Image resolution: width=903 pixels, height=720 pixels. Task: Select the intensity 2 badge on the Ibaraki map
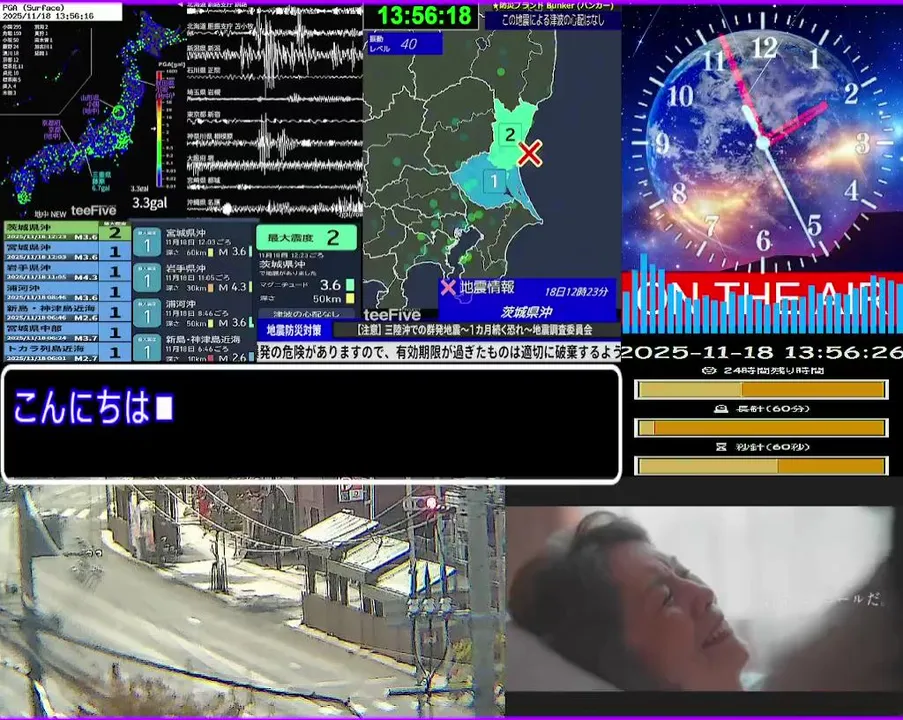[510, 135]
